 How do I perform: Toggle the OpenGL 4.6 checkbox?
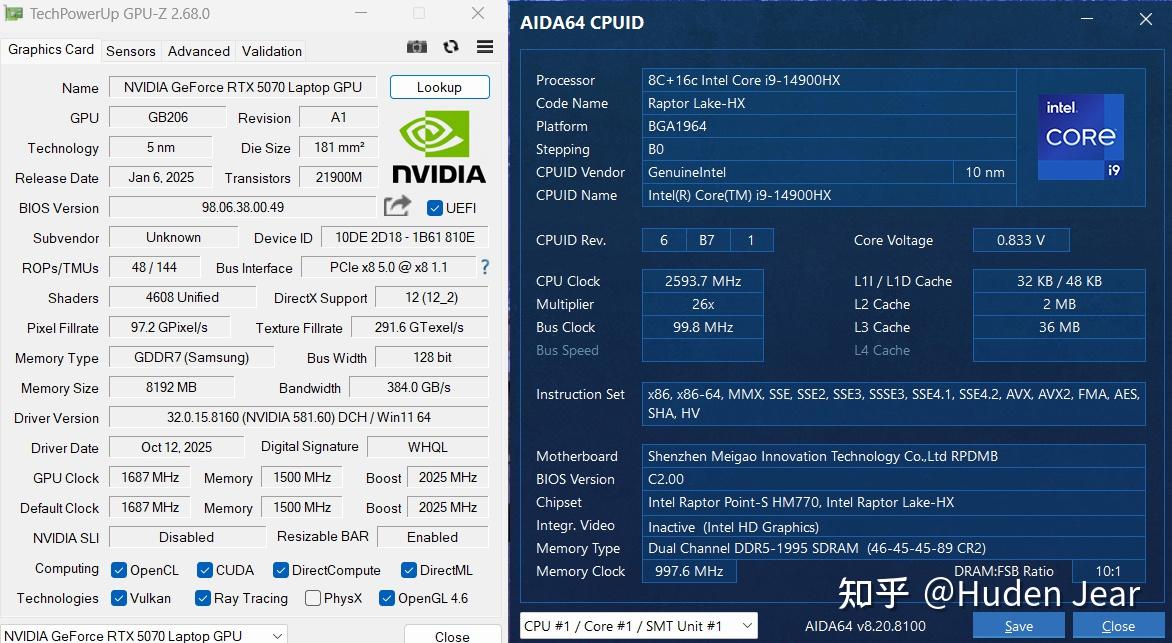tap(386, 597)
